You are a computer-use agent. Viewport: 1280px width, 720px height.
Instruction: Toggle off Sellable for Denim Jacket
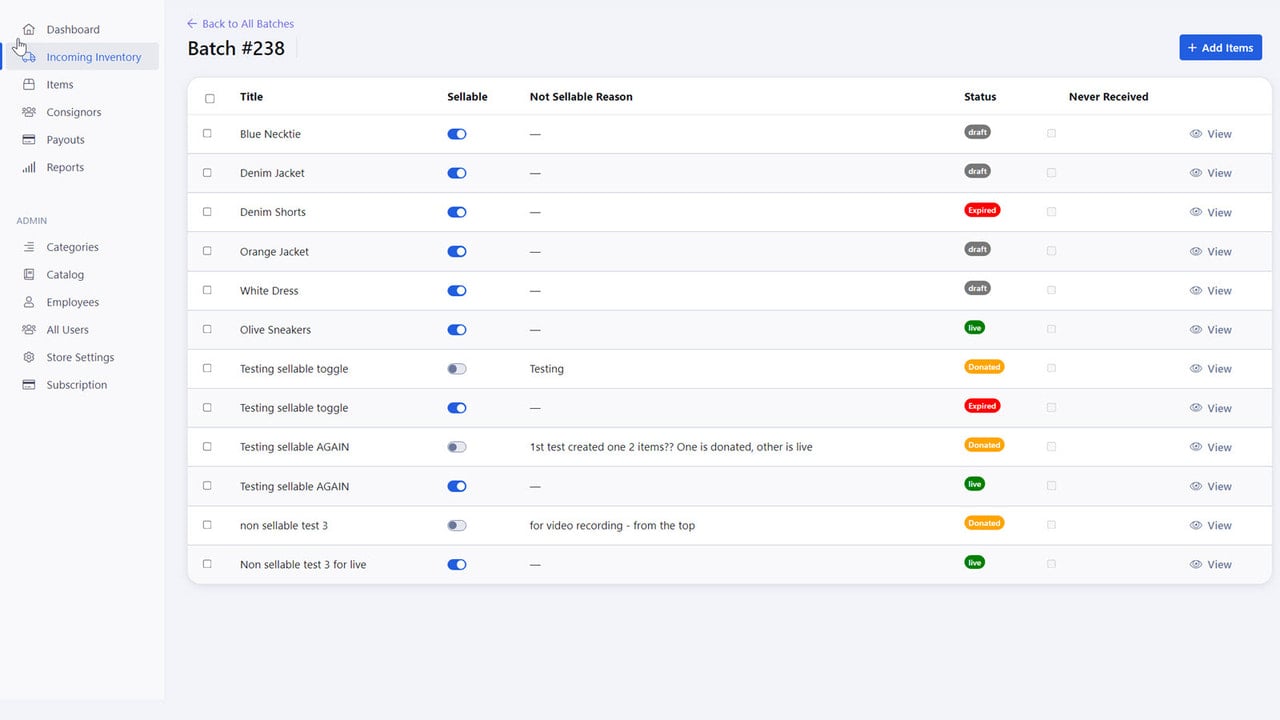[x=457, y=173]
